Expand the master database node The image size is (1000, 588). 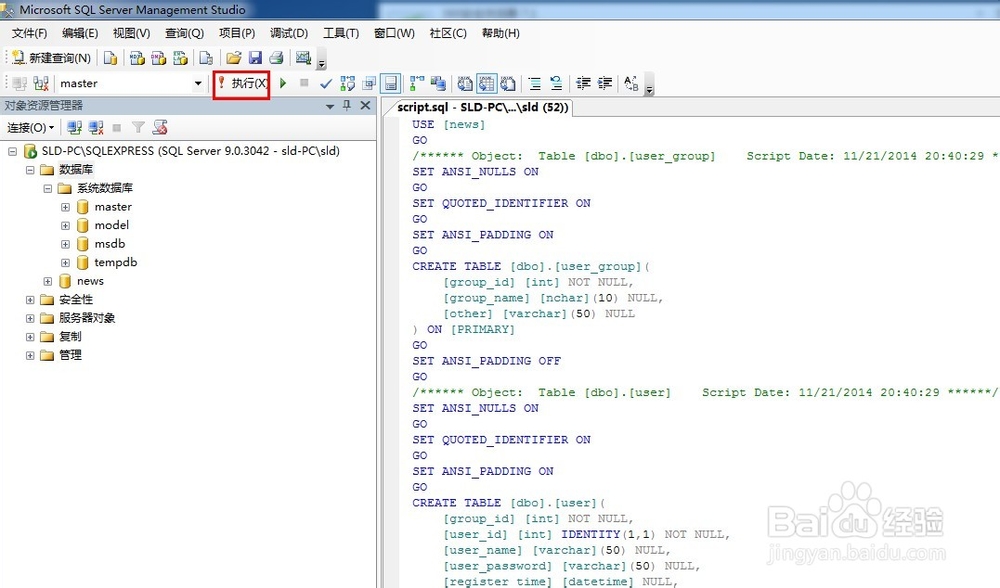[66, 207]
